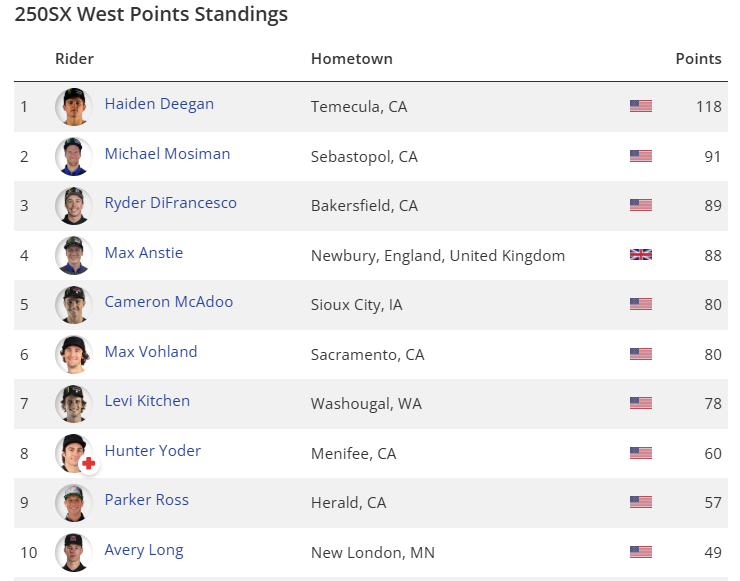Screen dimensions: 740x581
Task: Open Levi Kitchen's profile link
Action: coord(147,401)
